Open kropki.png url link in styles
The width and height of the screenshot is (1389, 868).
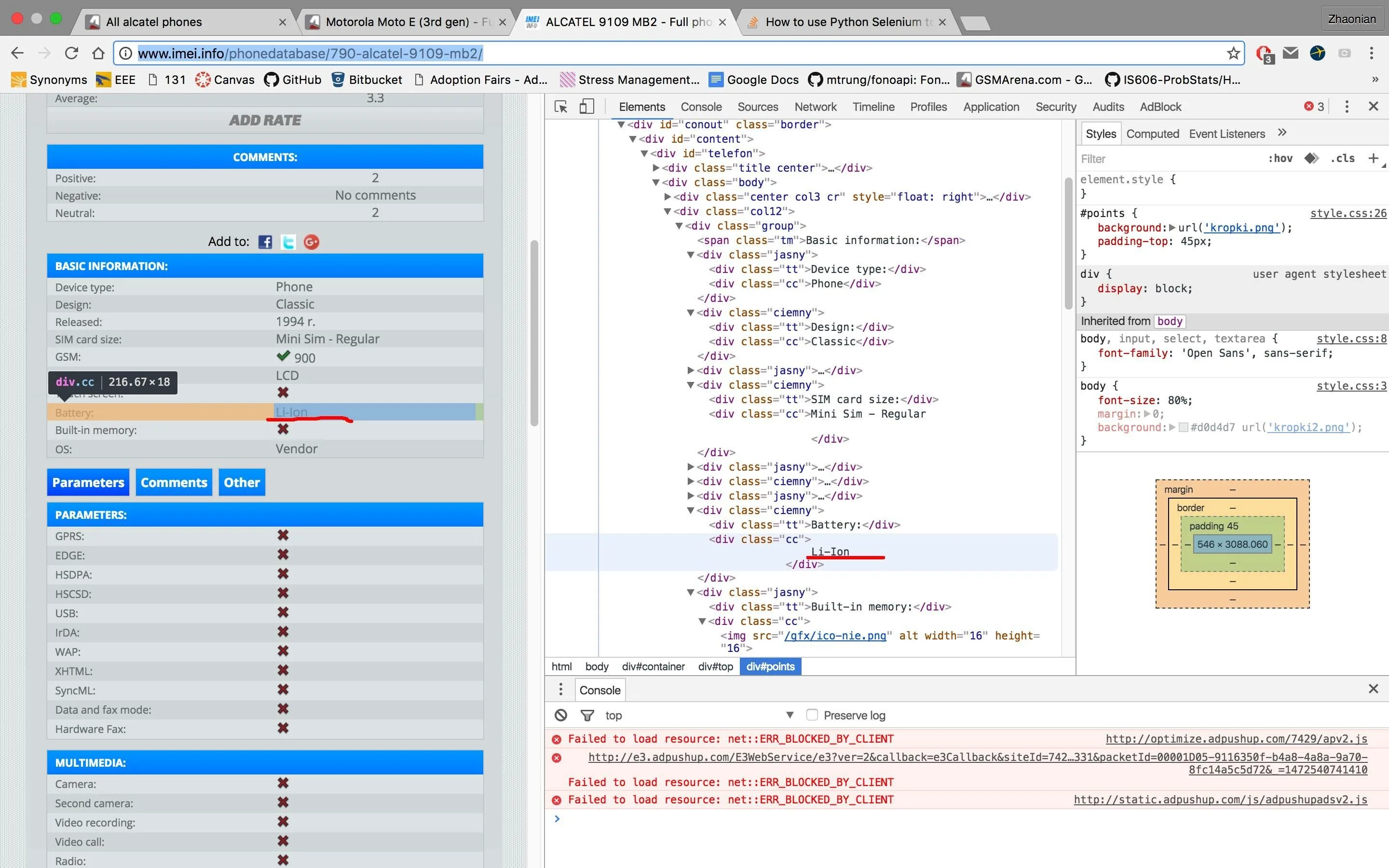[1241, 227]
